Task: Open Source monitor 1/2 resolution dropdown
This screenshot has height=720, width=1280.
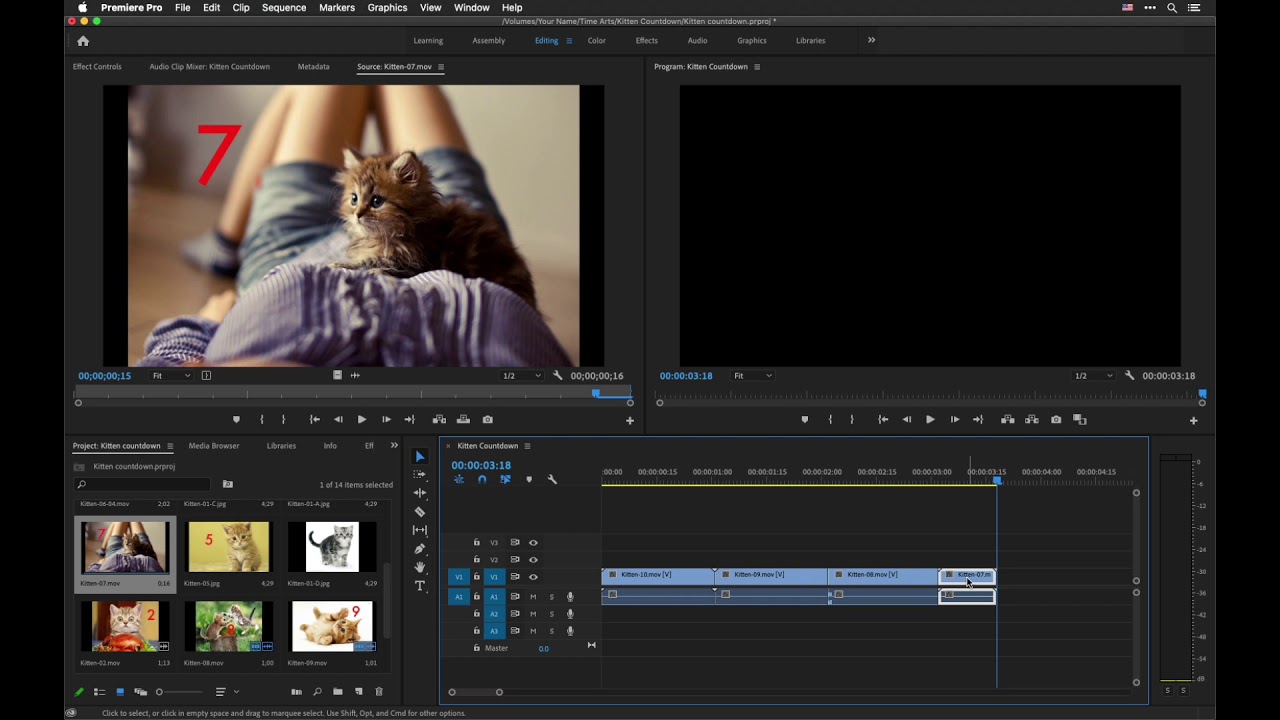Action: point(521,375)
